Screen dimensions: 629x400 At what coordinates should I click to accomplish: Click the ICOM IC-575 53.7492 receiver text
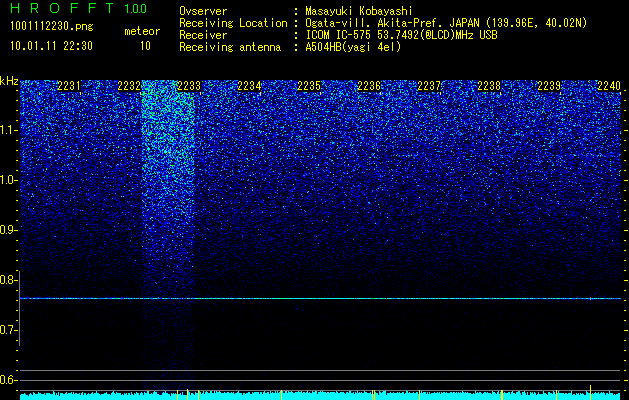[x=401, y=35]
